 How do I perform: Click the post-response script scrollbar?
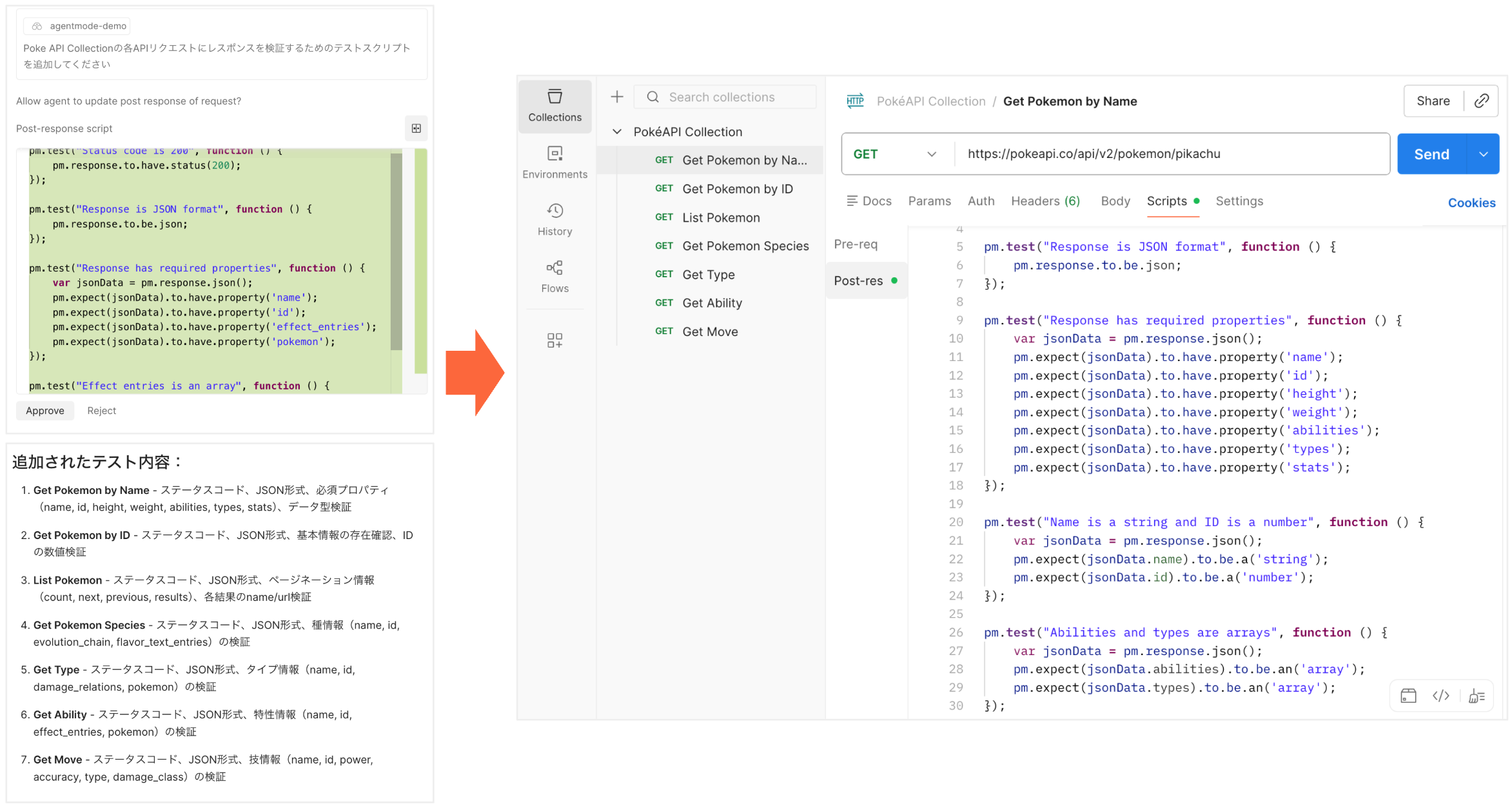(397, 251)
